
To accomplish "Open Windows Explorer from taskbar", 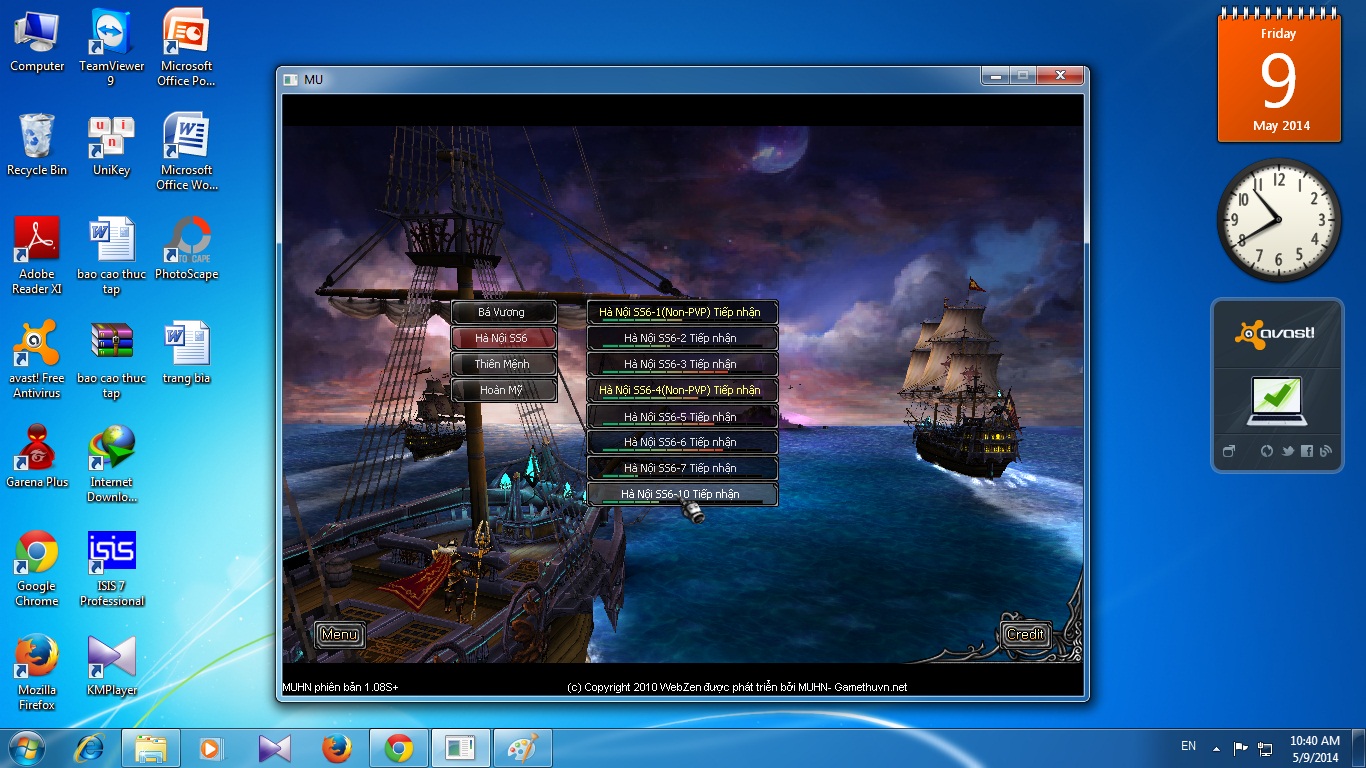I will (151, 748).
